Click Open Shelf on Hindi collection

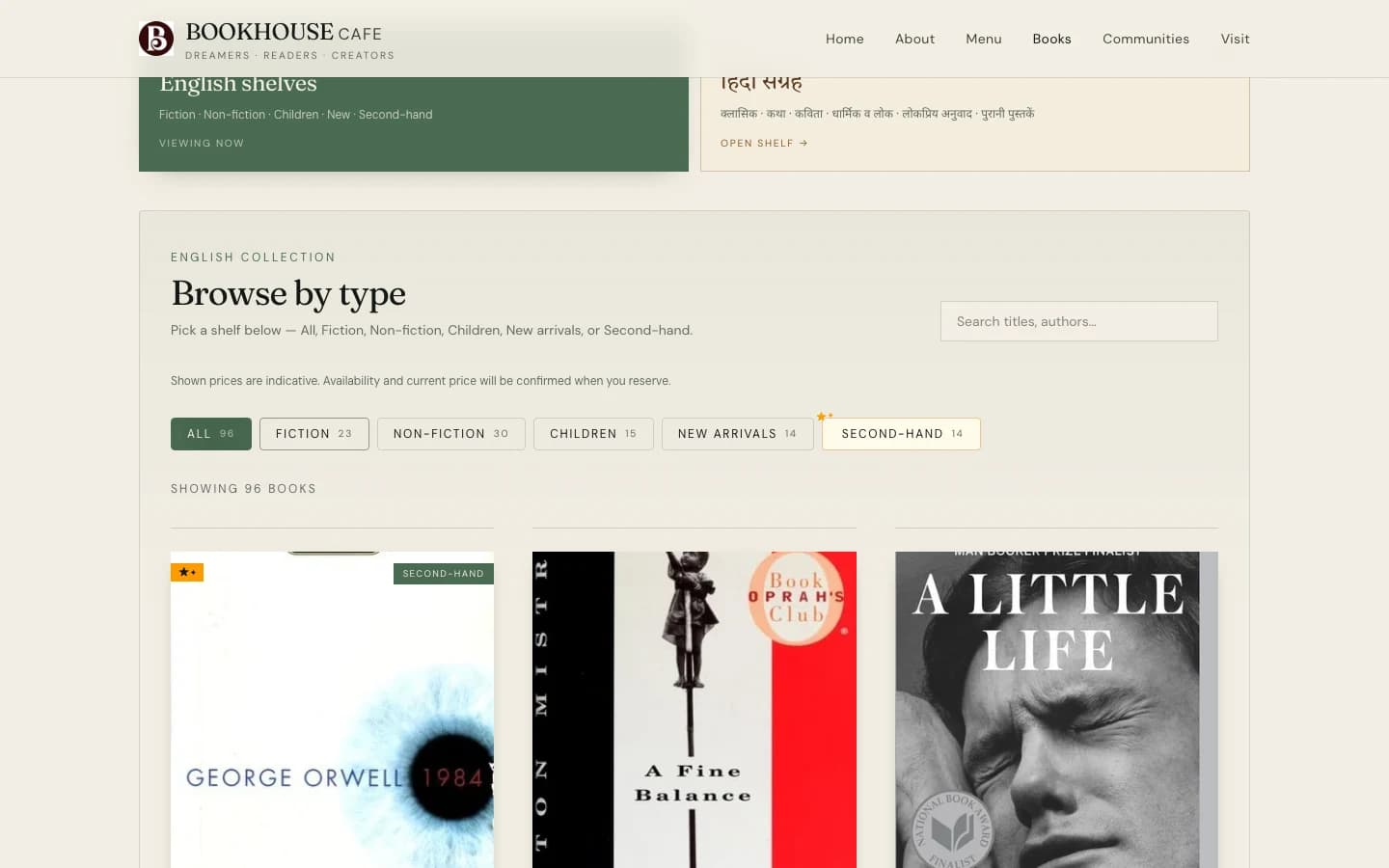tap(764, 143)
